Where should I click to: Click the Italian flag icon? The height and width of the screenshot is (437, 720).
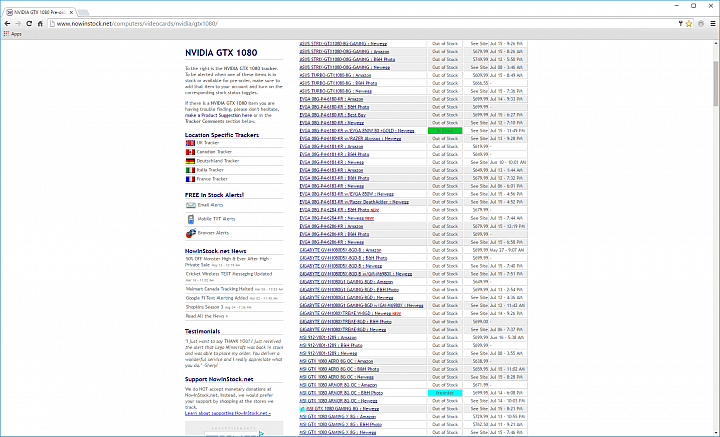pyautogui.click(x=190, y=170)
